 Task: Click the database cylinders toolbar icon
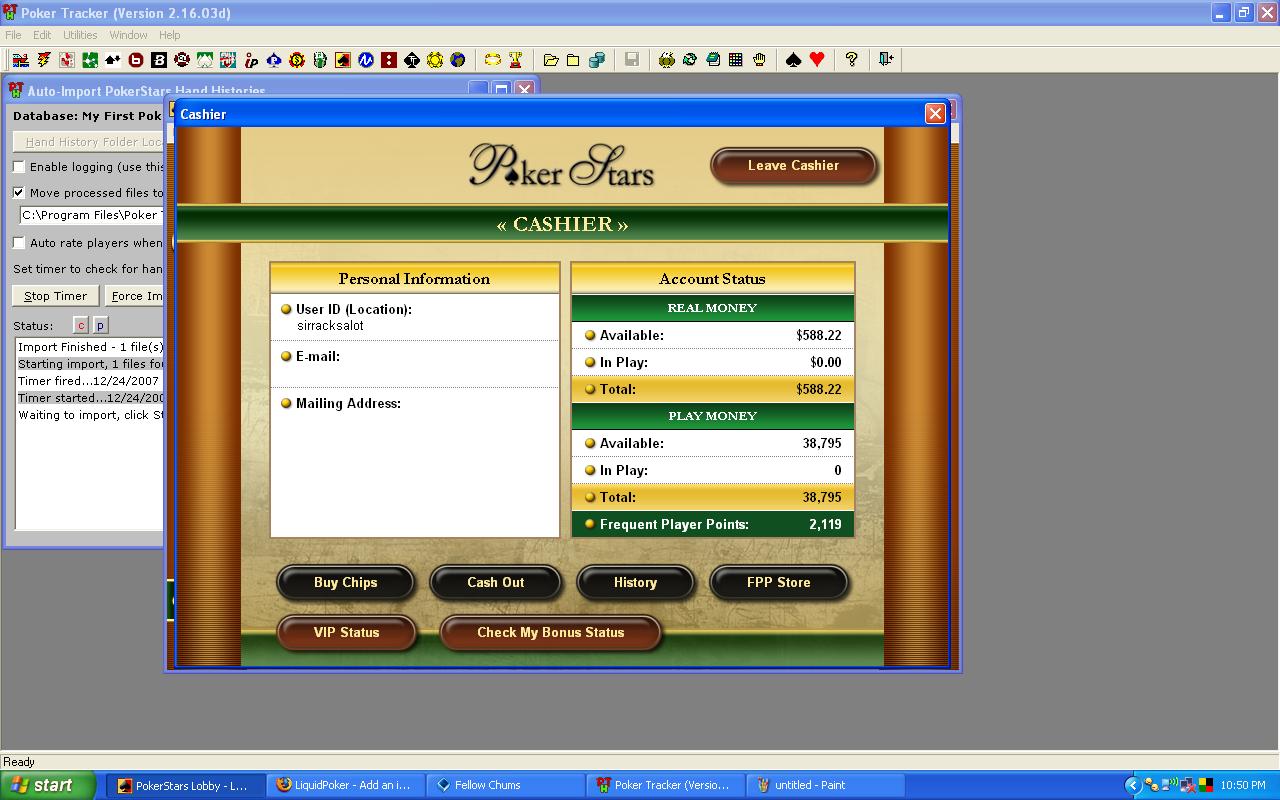click(x=597, y=60)
